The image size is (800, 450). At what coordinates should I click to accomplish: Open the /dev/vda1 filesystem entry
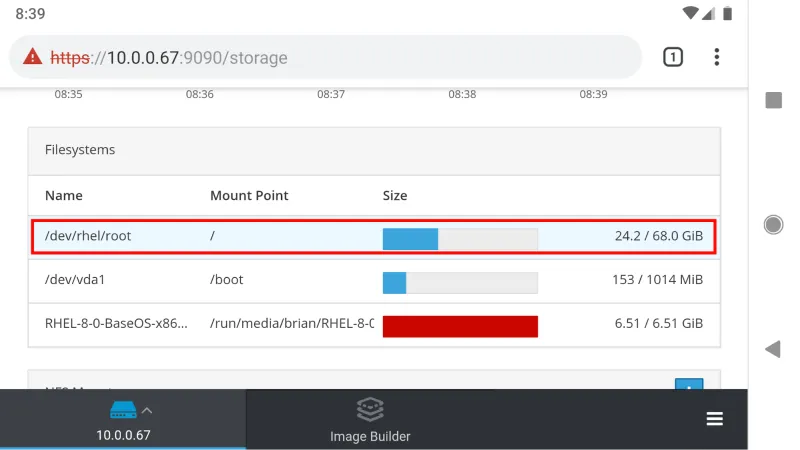75,280
